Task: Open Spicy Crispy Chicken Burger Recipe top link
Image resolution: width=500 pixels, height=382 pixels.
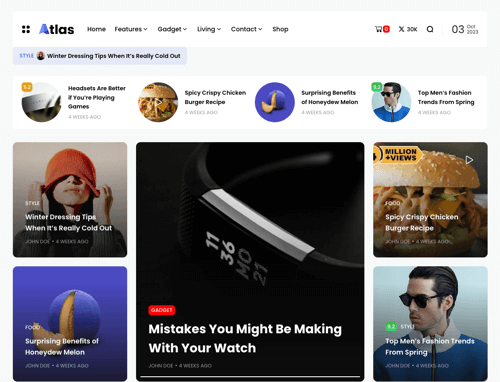Action: tap(215, 97)
